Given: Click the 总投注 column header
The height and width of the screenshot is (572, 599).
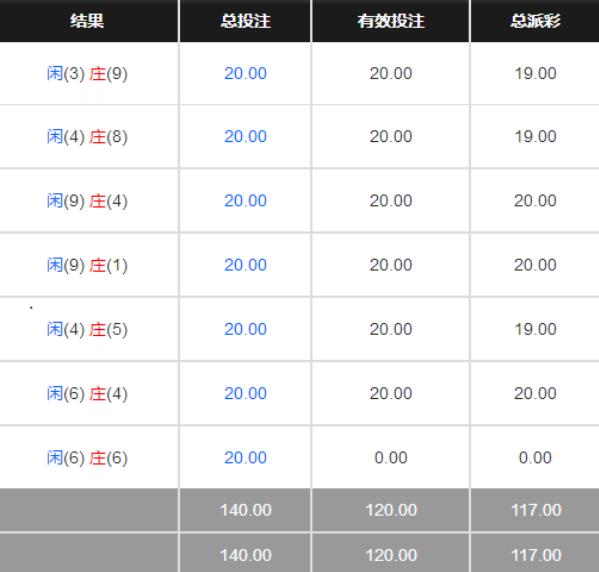Looking at the screenshot, I should click(x=245, y=21).
